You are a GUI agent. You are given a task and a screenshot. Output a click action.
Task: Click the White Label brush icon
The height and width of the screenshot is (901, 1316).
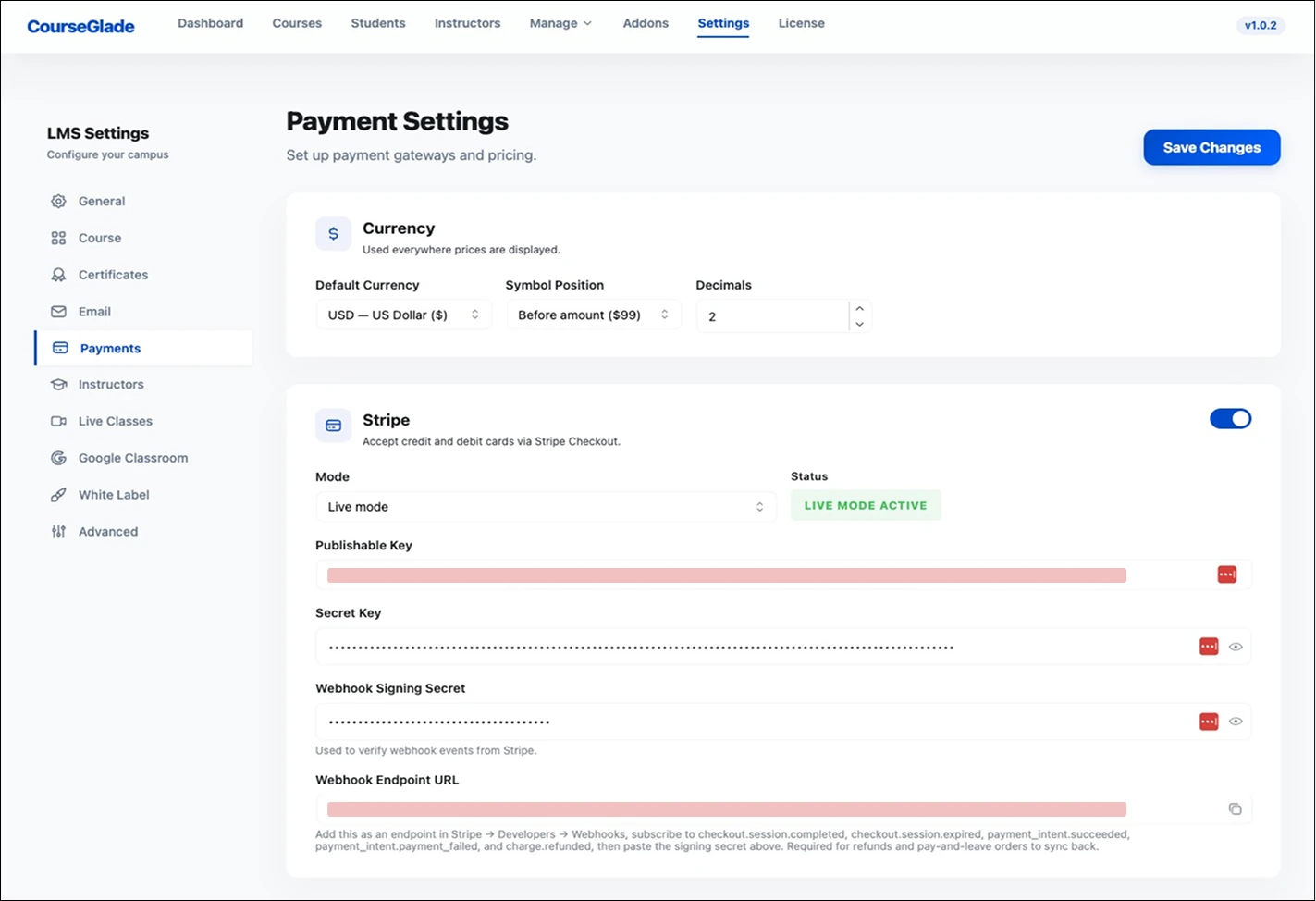pos(58,495)
